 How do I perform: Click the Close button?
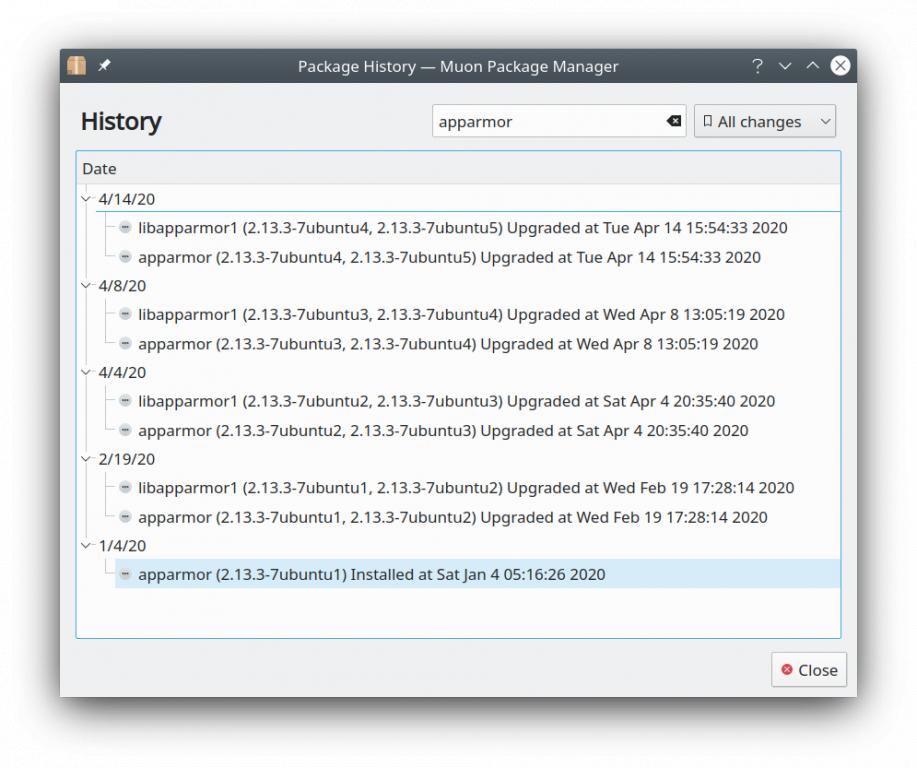coord(809,670)
